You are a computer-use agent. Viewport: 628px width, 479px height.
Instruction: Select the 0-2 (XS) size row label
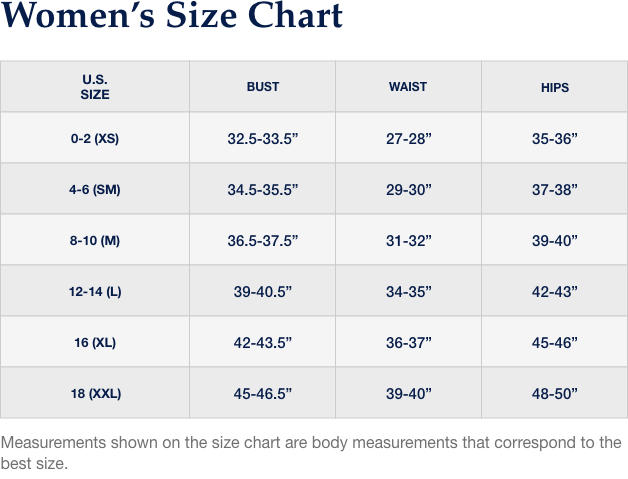point(95,139)
